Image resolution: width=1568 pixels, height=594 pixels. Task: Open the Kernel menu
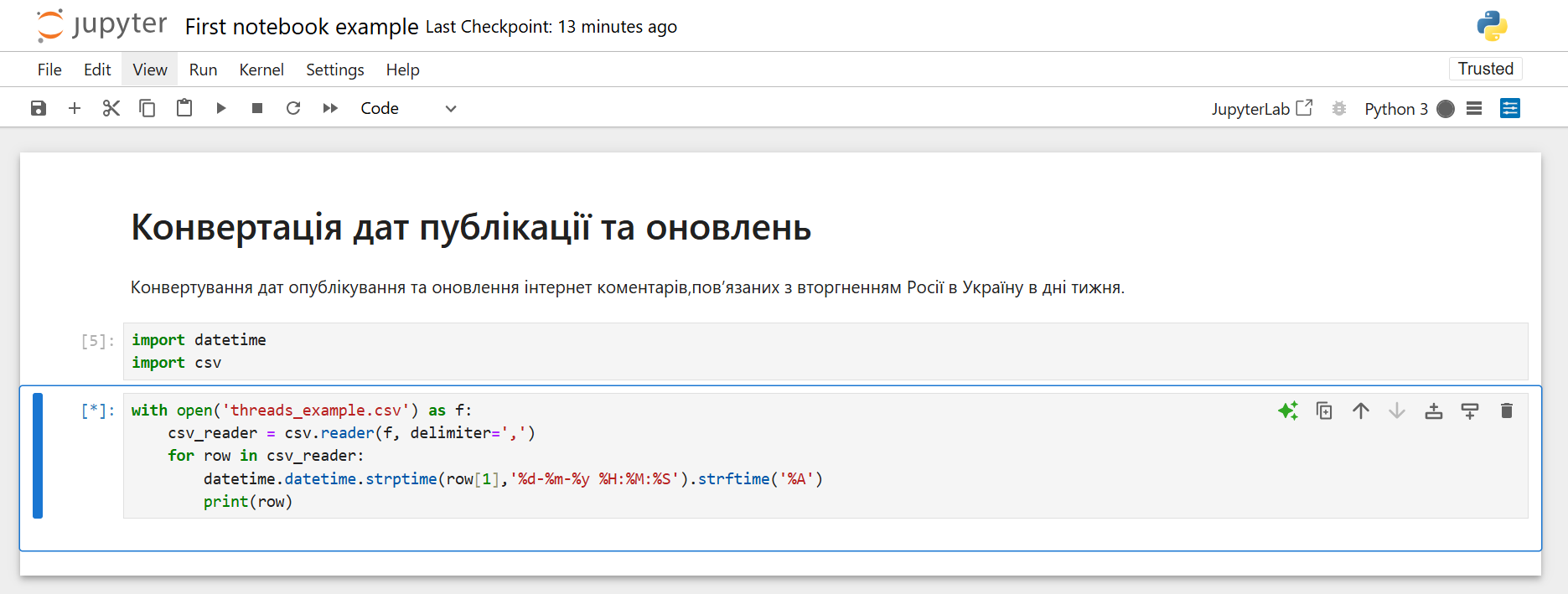point(261,70)
